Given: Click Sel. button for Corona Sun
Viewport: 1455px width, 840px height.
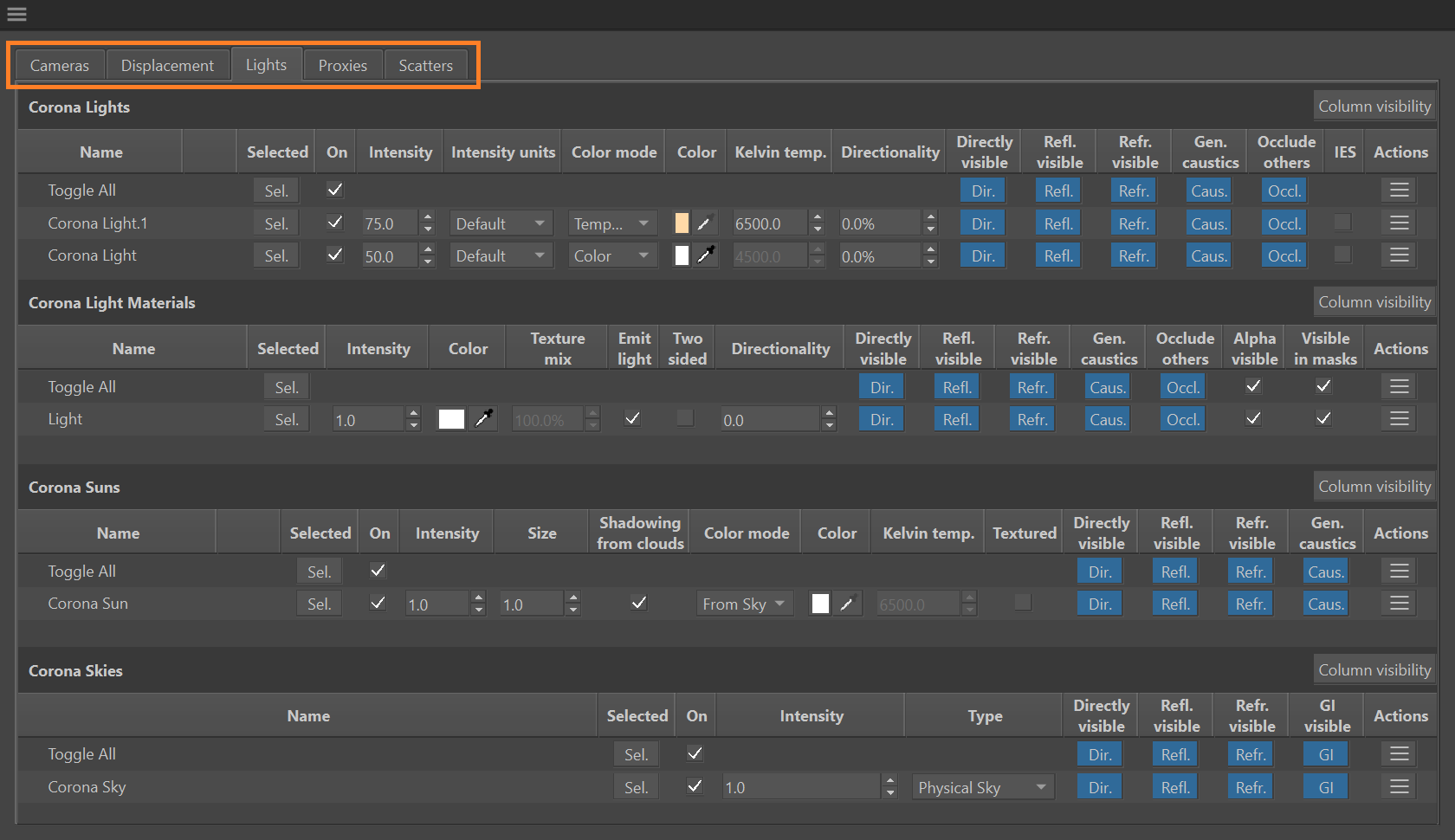Looking at the screenshot, I should [x=319, y=604].
